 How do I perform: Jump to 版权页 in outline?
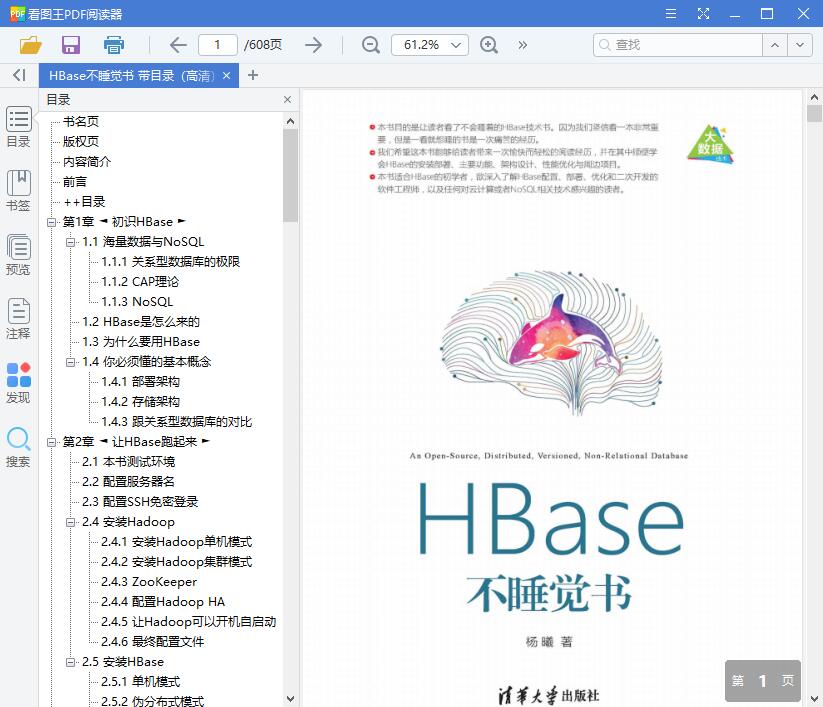(81, 142)
